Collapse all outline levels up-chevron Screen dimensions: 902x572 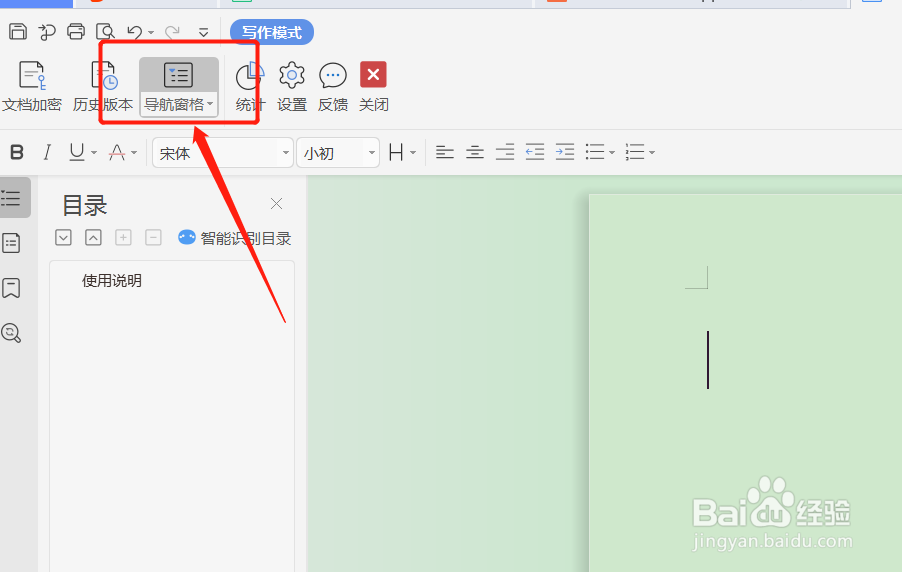point(93,237)
